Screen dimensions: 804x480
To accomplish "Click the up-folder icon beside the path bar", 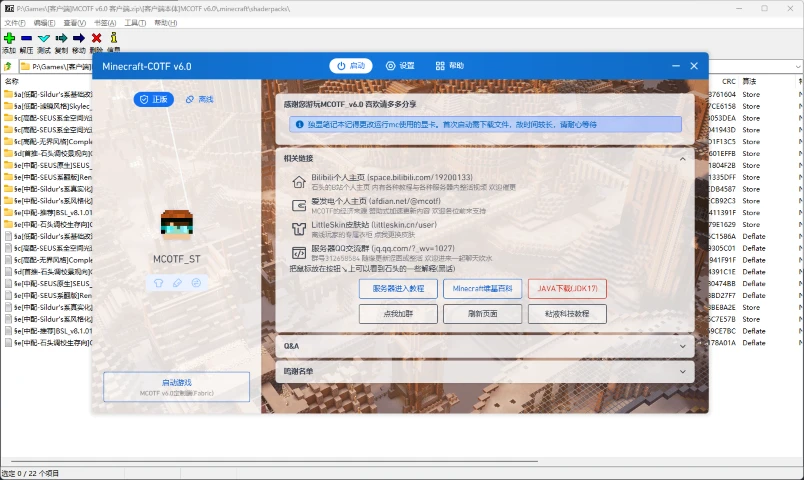I will (8, 66).
